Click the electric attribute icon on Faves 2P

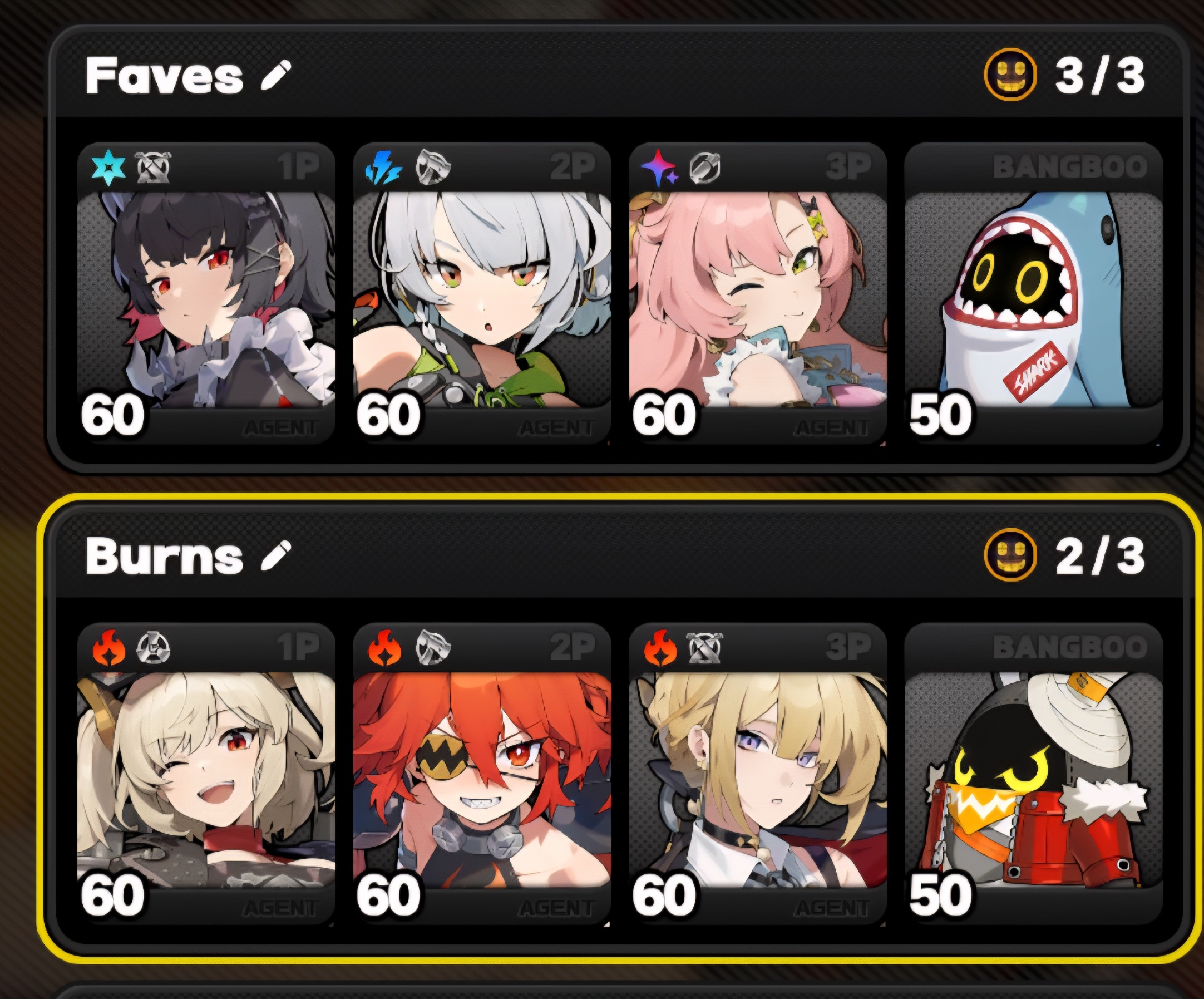[x=383, y=168]
